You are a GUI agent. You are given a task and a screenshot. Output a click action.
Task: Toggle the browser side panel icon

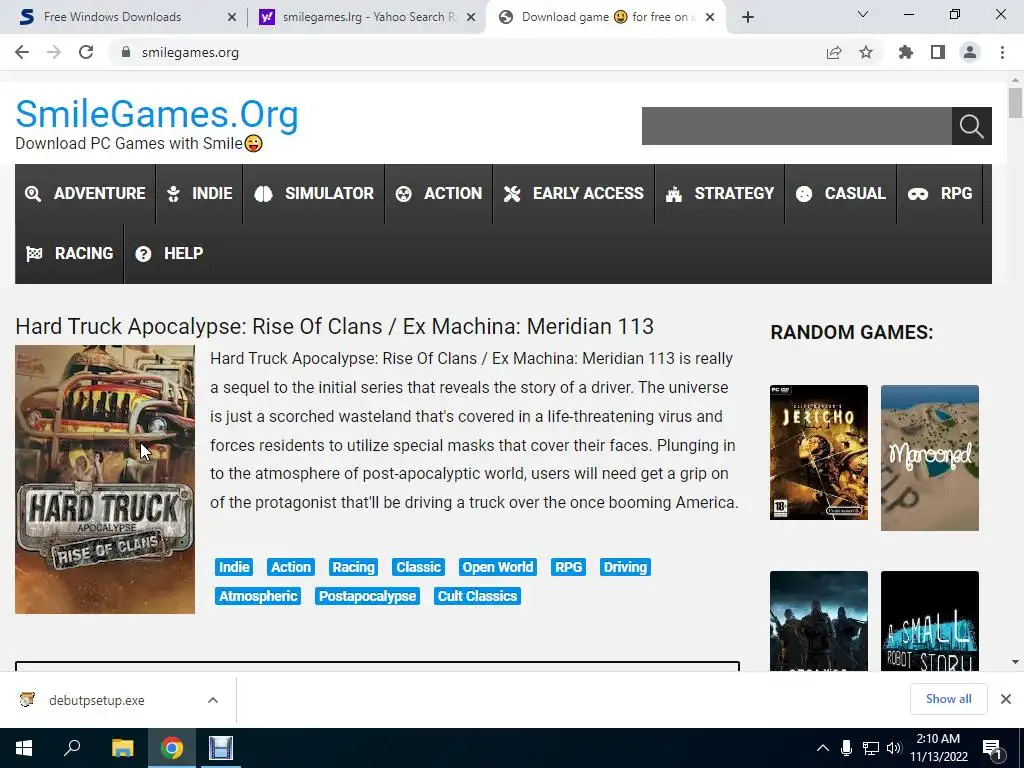(x=938, y=52)
